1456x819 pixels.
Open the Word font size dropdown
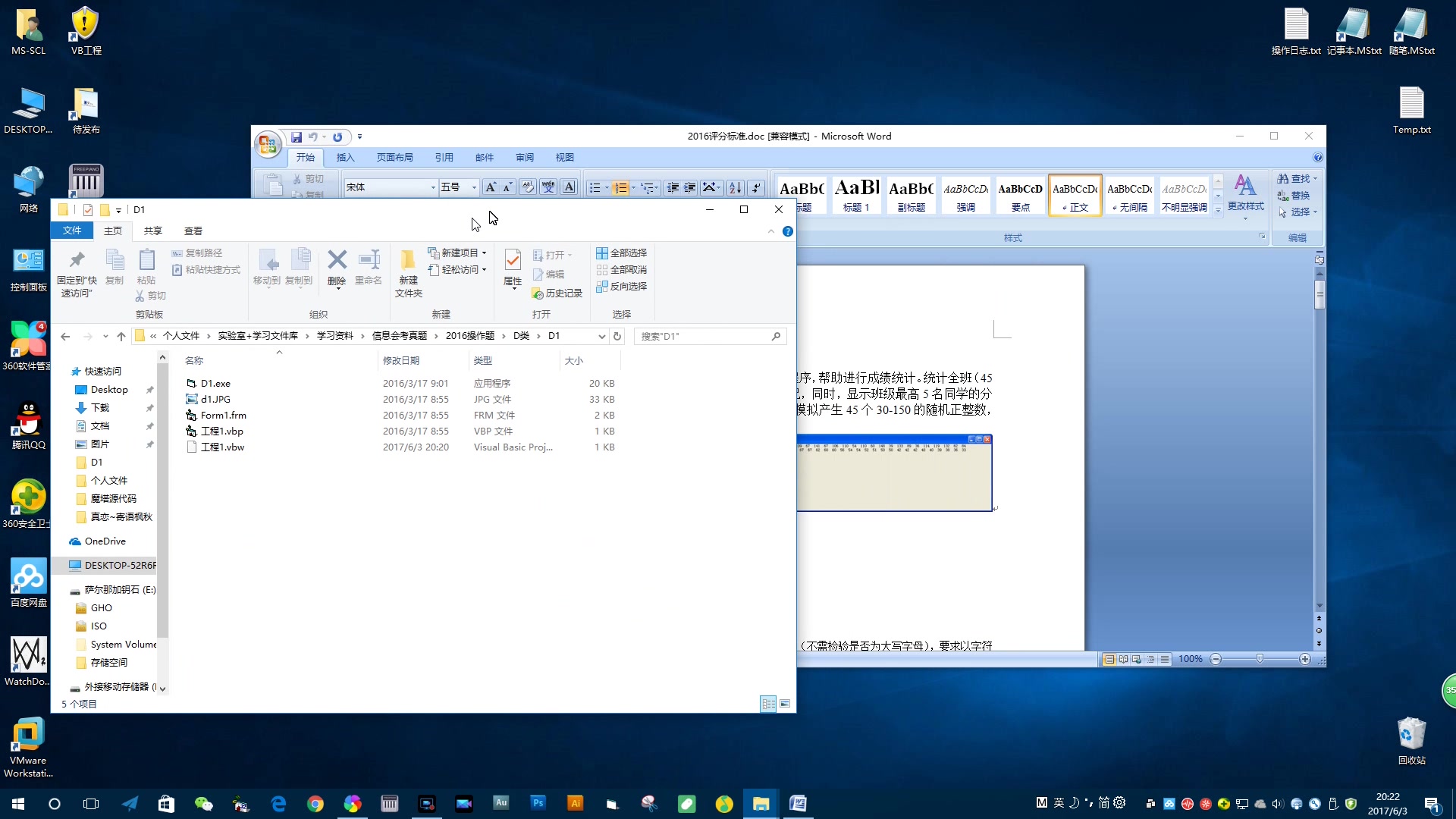(474, 187)
